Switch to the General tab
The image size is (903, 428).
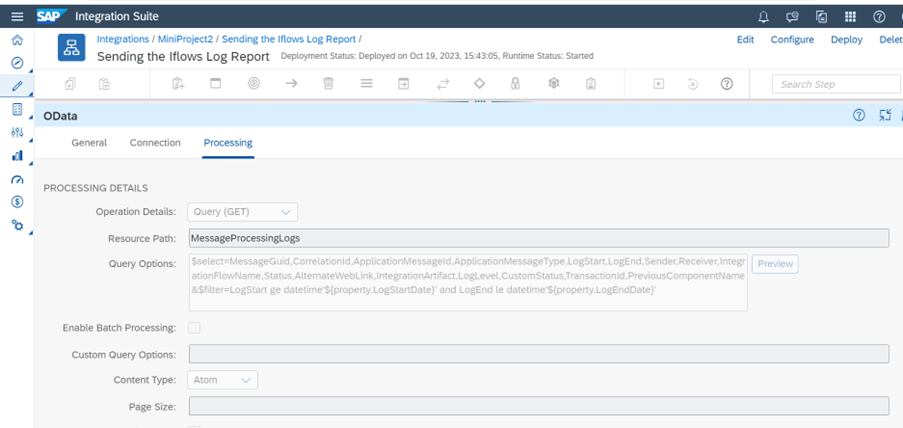89,143
